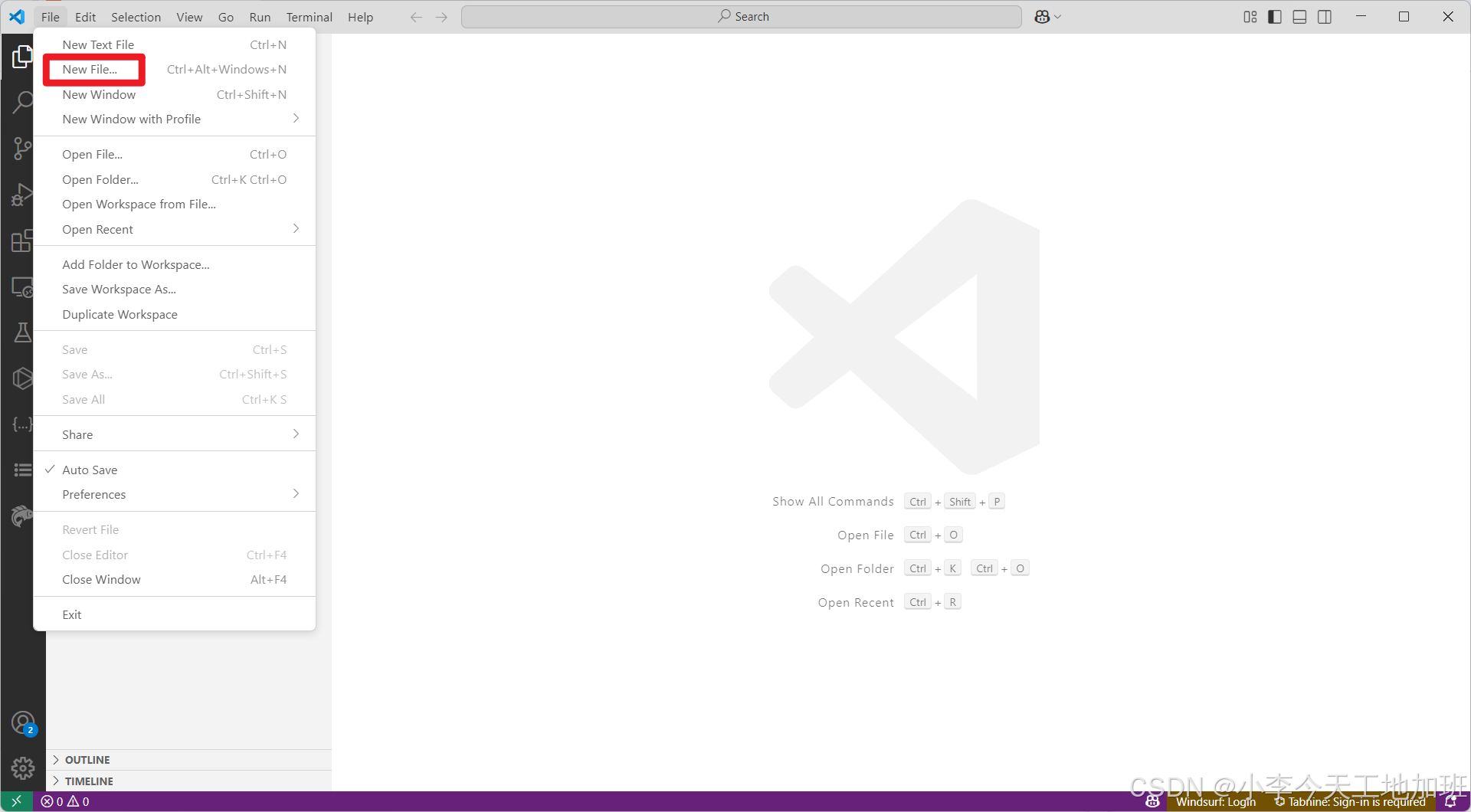
Task: Click the Customize Layout icon
Action: [x=1250, y=17]
